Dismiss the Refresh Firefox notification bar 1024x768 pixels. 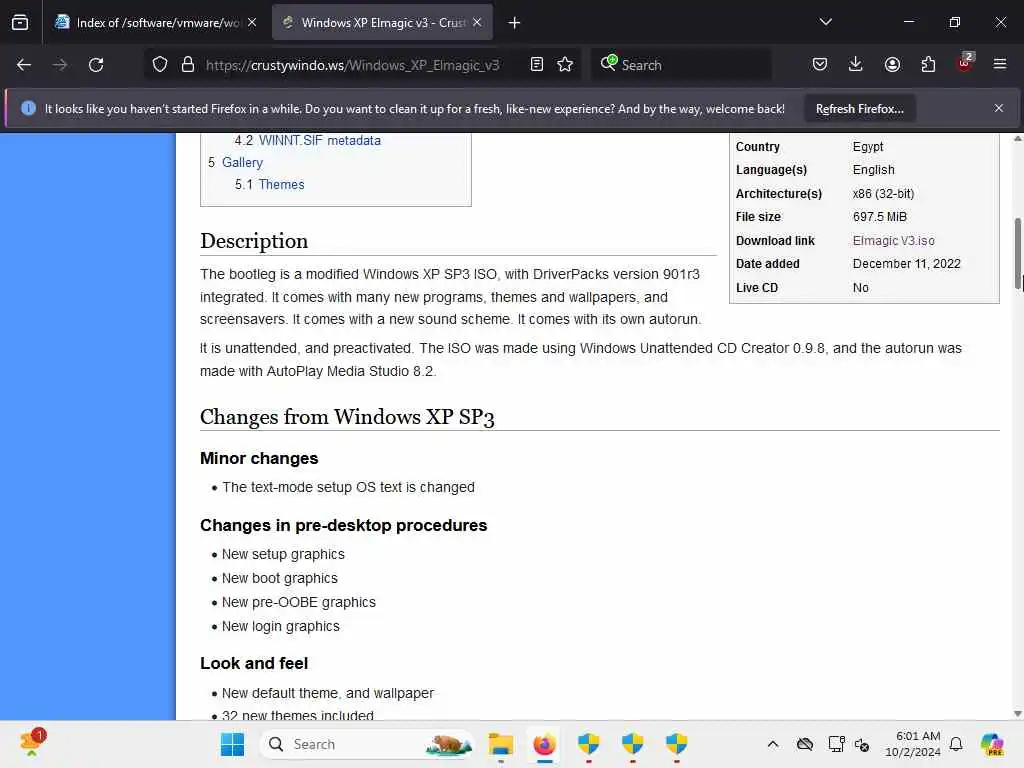click(x=999, y=108)
